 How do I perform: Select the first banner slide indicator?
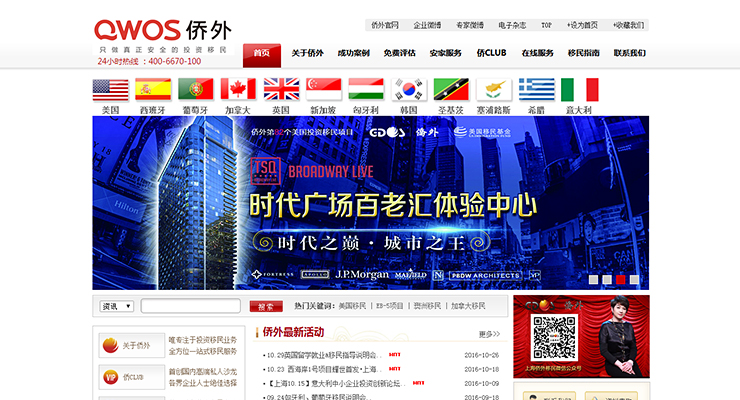coord(593,280)
